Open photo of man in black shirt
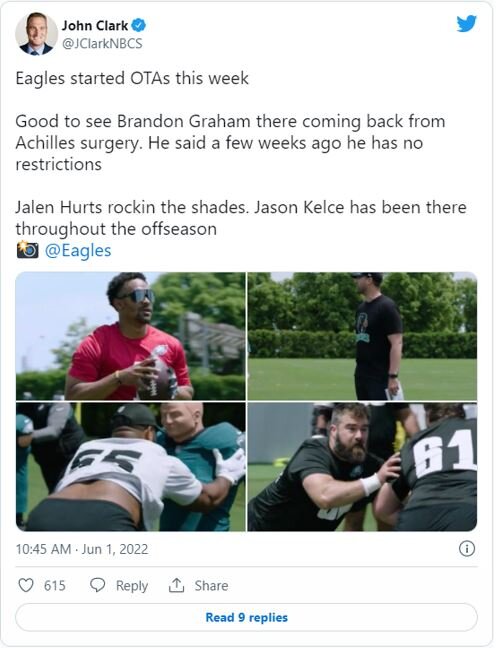The height and width of the screenshot is (648, 496). pos(362,336)
